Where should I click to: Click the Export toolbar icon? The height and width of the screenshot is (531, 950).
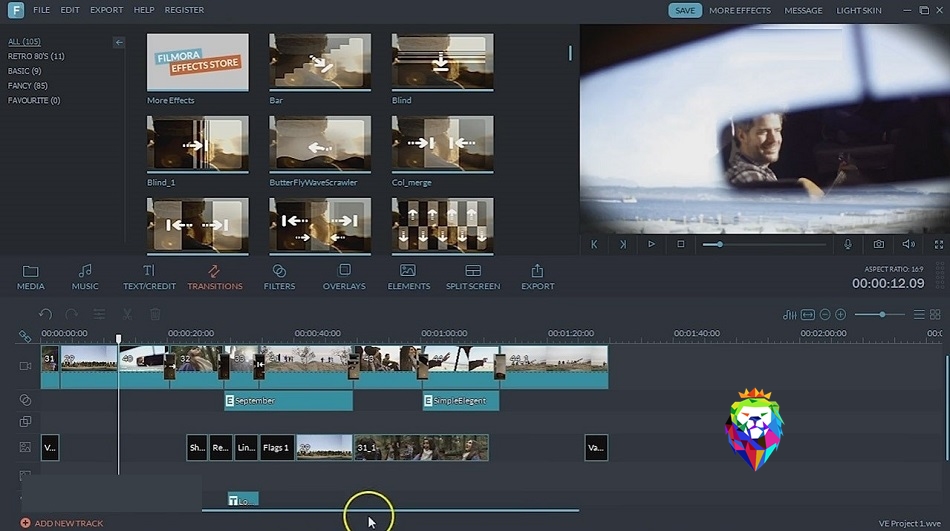click(537, 277)
